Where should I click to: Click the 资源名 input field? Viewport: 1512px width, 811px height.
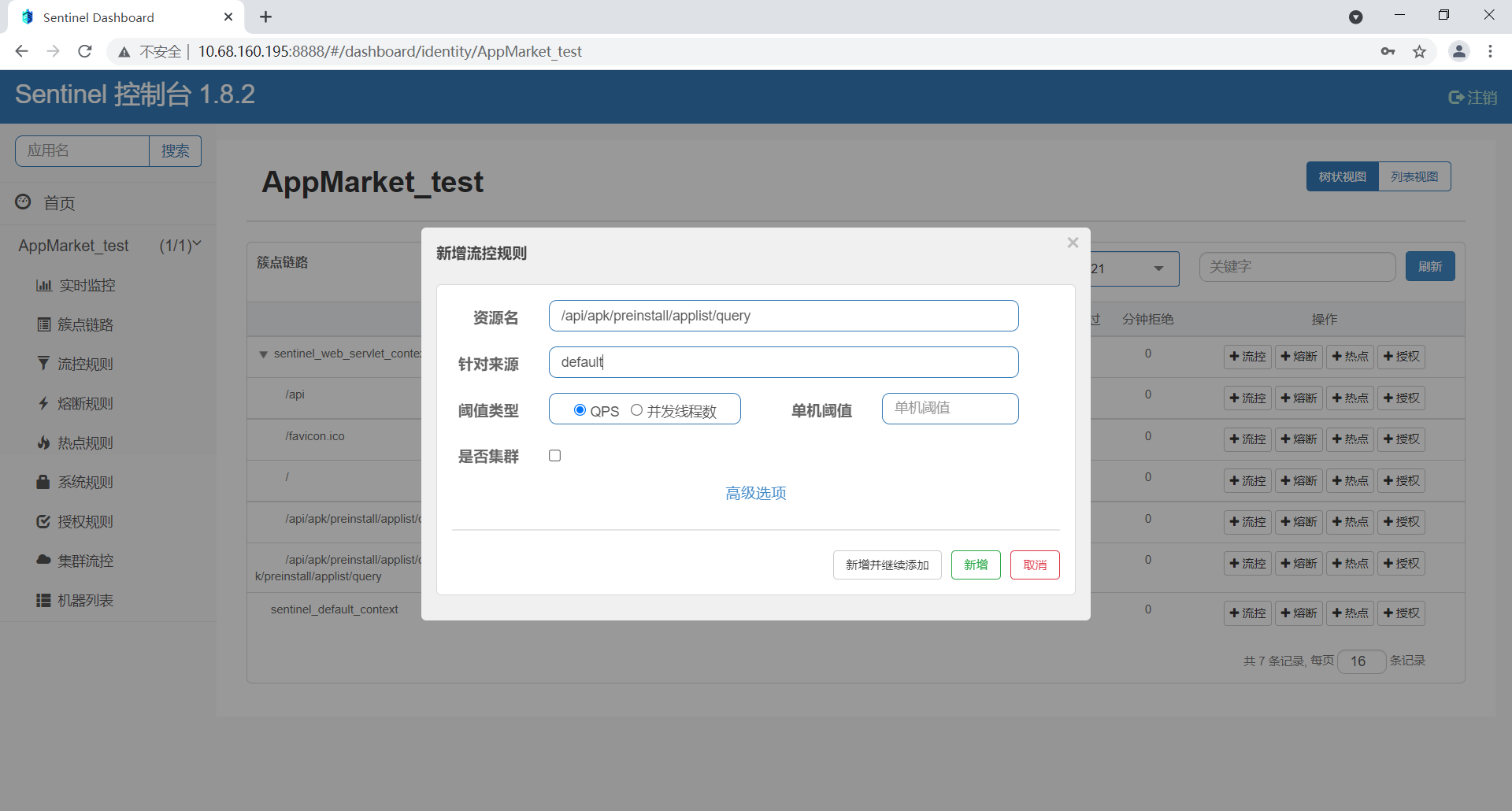coord(784,316)
